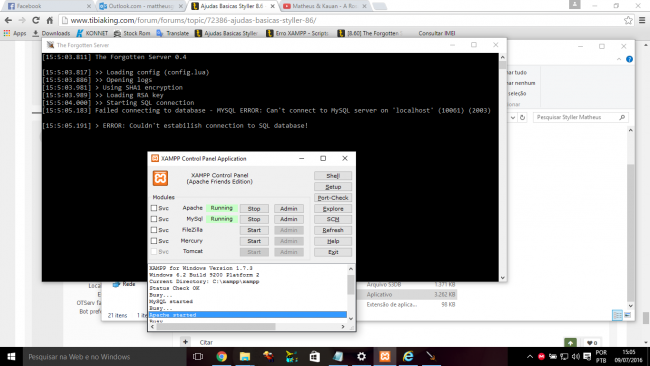Stop the Apache module
Image resolution: width=650 pixels, height=366 pixels.
pos(254,208)
